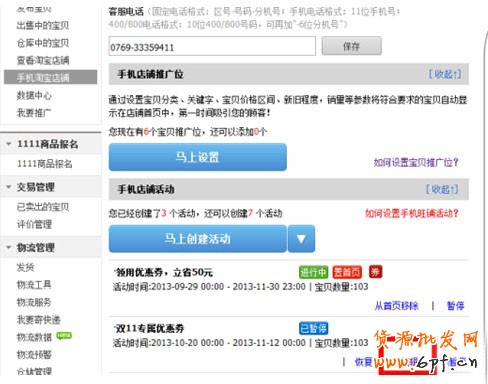Click the red 置首页 badge
488x384 pixels.
click(347, 272)
